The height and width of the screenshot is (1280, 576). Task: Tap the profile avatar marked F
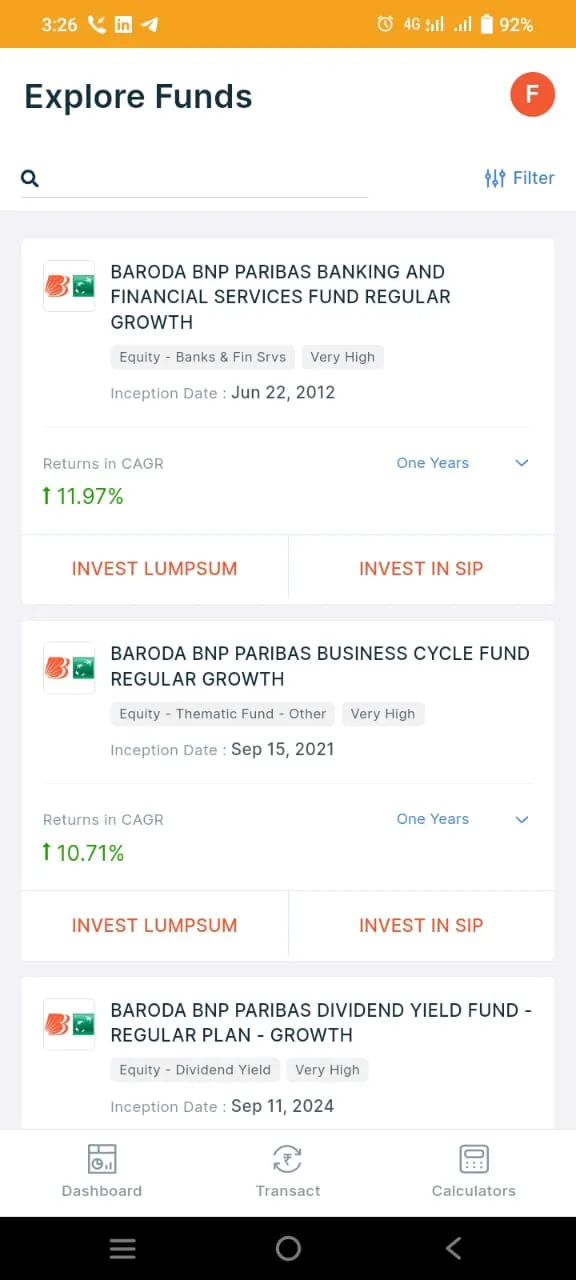pos(532,94)
